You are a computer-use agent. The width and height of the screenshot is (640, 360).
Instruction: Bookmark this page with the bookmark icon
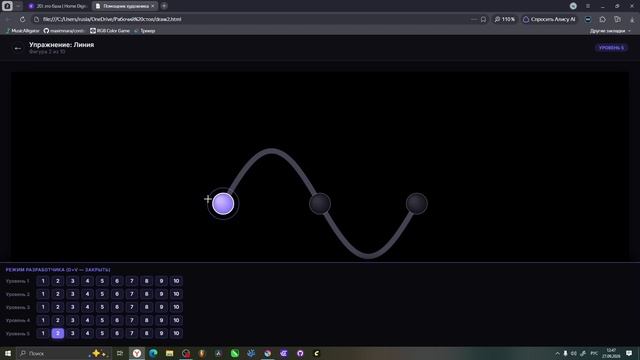(483, 19)
